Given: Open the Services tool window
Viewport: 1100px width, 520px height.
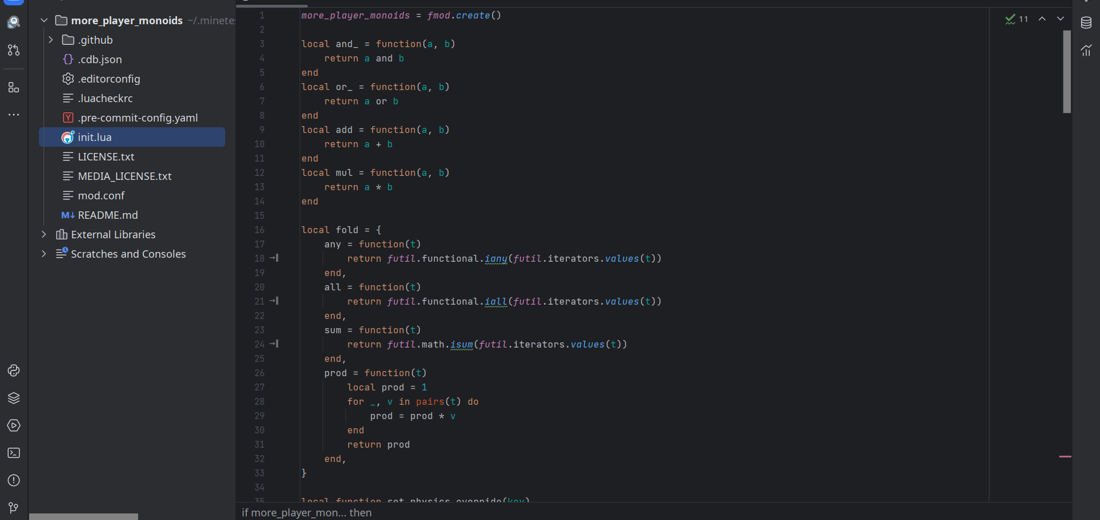Looking at the screenshot, I should tap(13, 425).
